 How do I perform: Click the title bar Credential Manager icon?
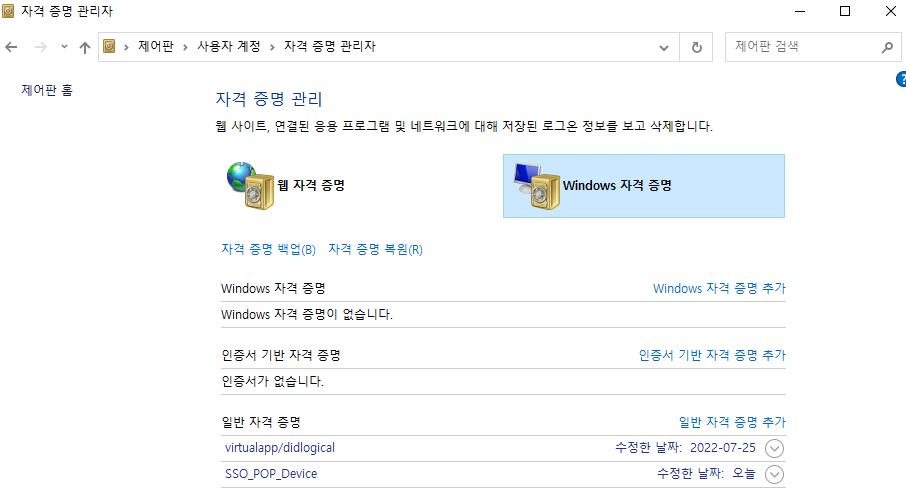point(8,11)
